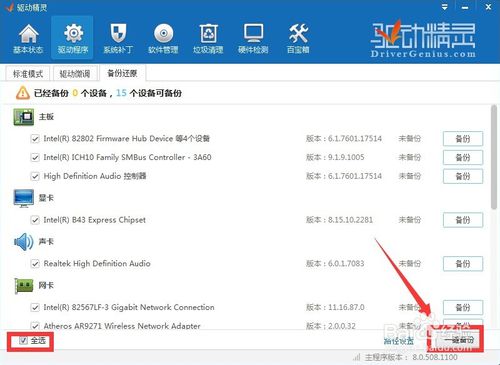
Task: Toggle the 全选 select-all checkbox
Action: pos(23,340)
